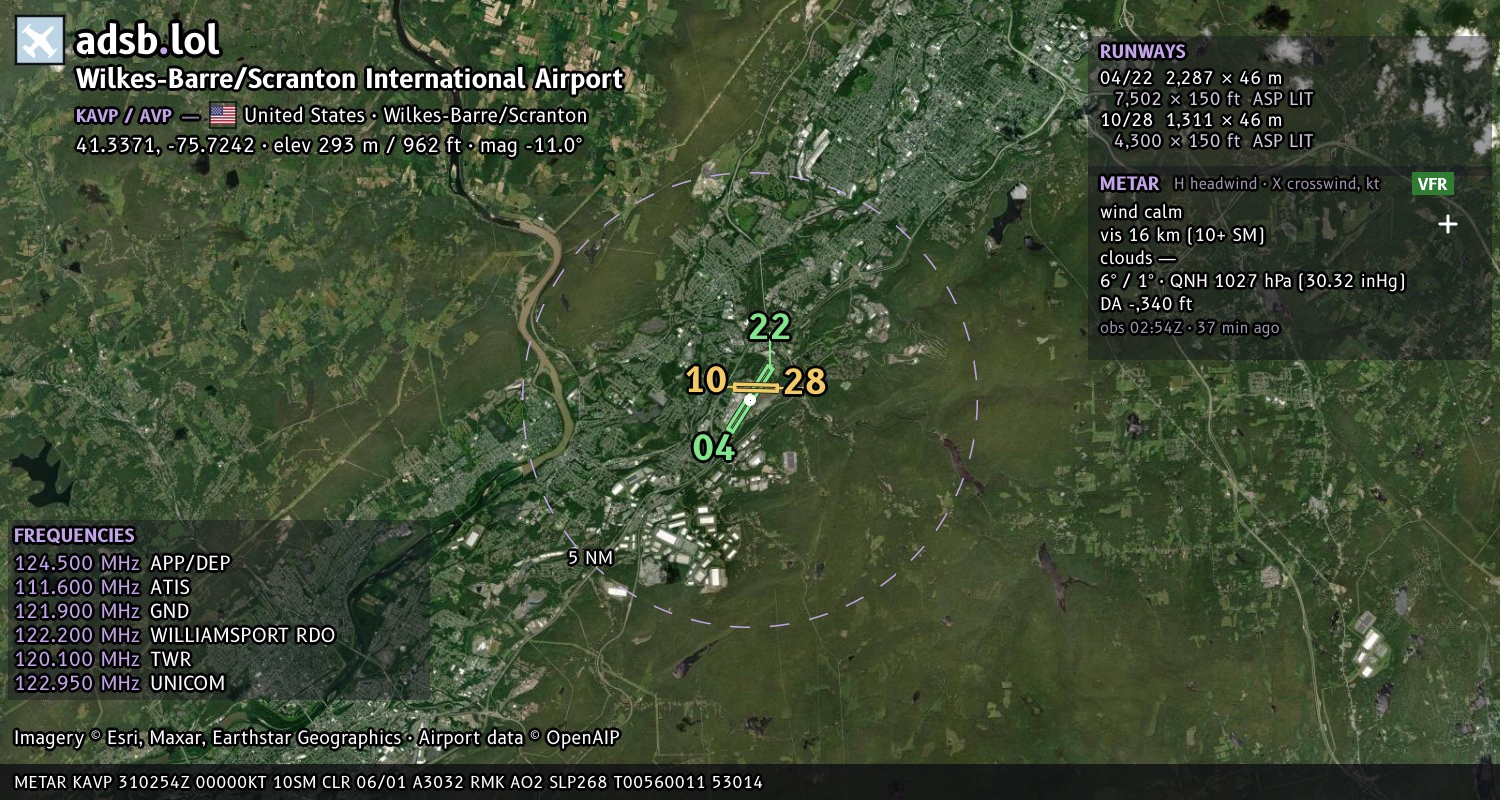Select the runway 28 label

(805, 381)
